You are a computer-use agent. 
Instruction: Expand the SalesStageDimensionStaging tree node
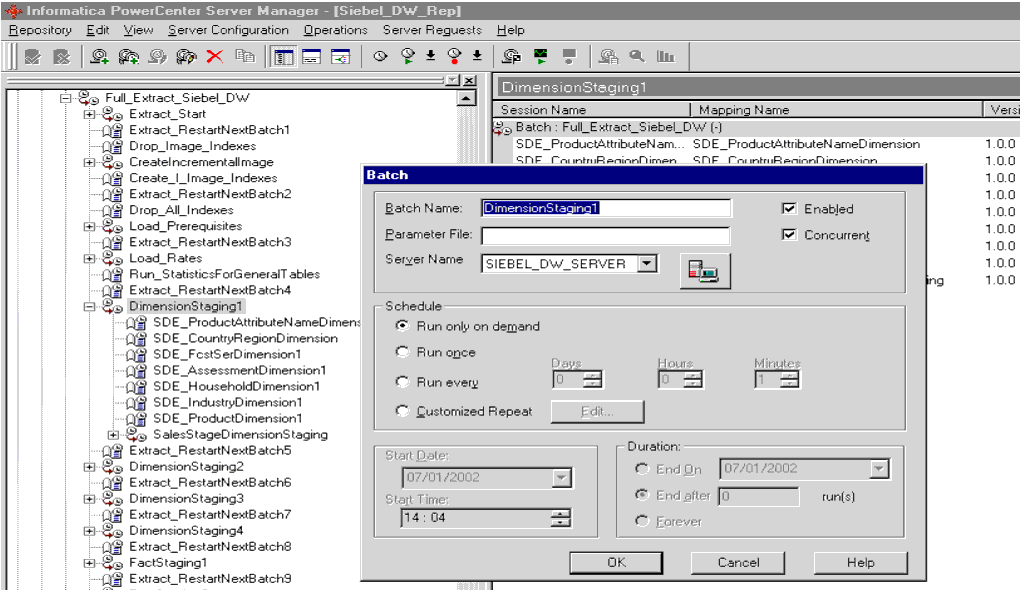[x=113, y=435]
